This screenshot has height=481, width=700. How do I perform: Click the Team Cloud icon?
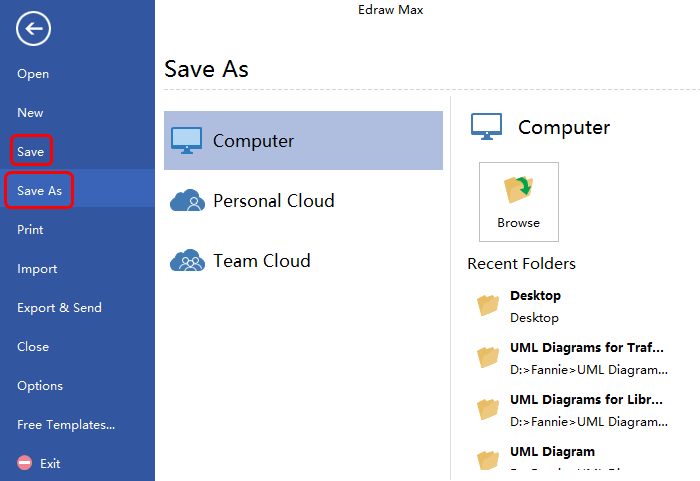coord(187,261)
